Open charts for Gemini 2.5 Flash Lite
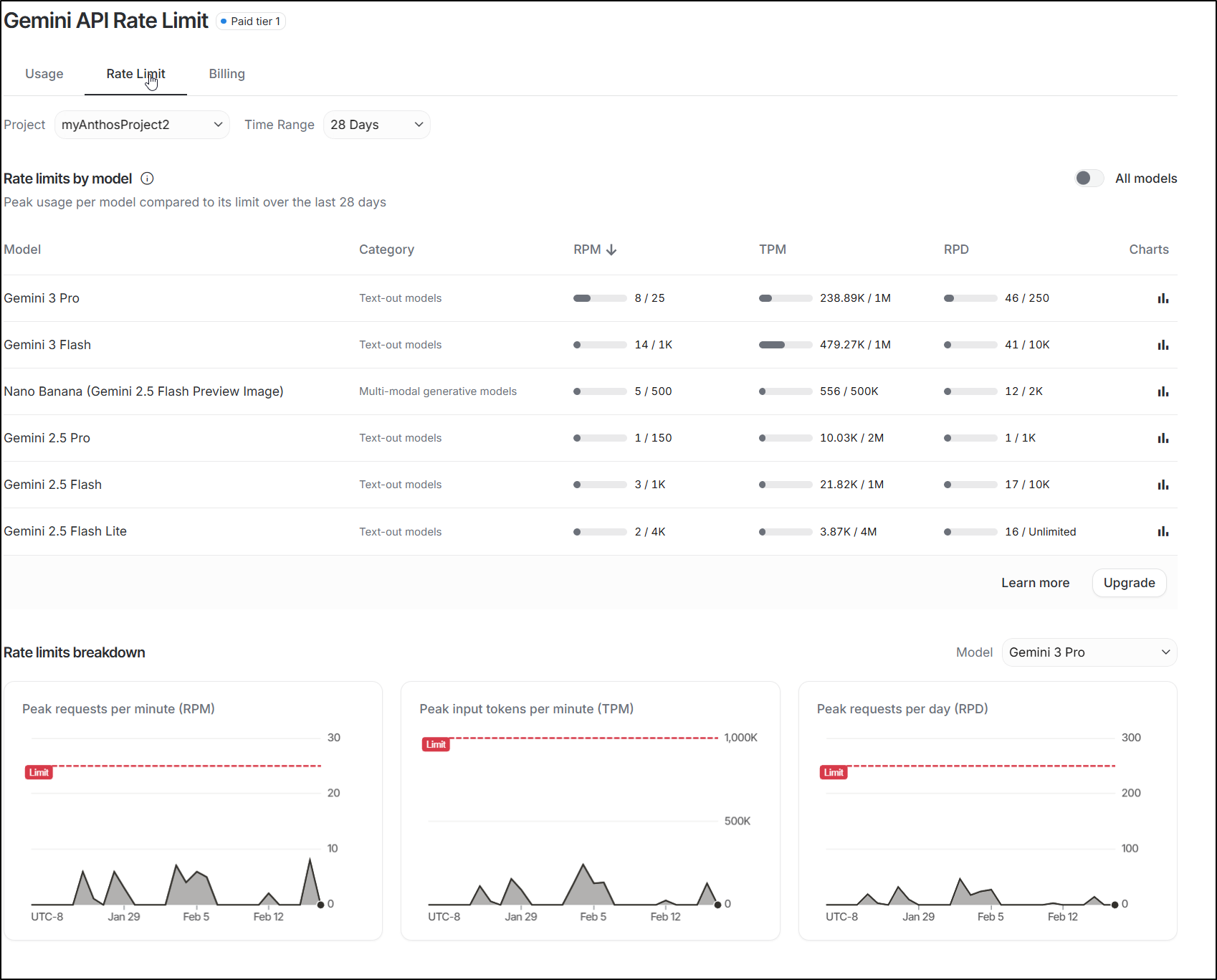This screenshot has width=1217, height=980. [x=1163, y=531]
